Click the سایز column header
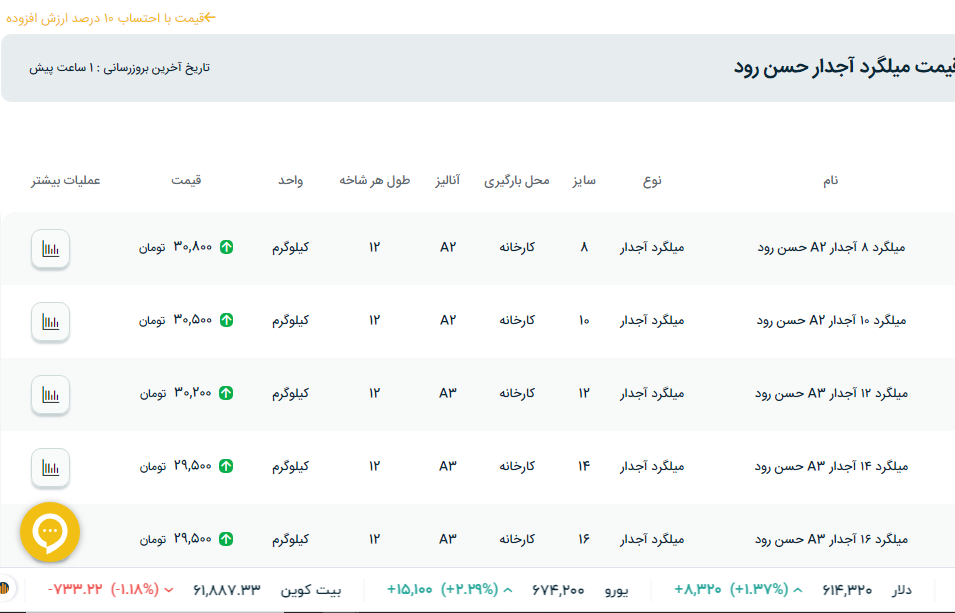 click(584, 181)
